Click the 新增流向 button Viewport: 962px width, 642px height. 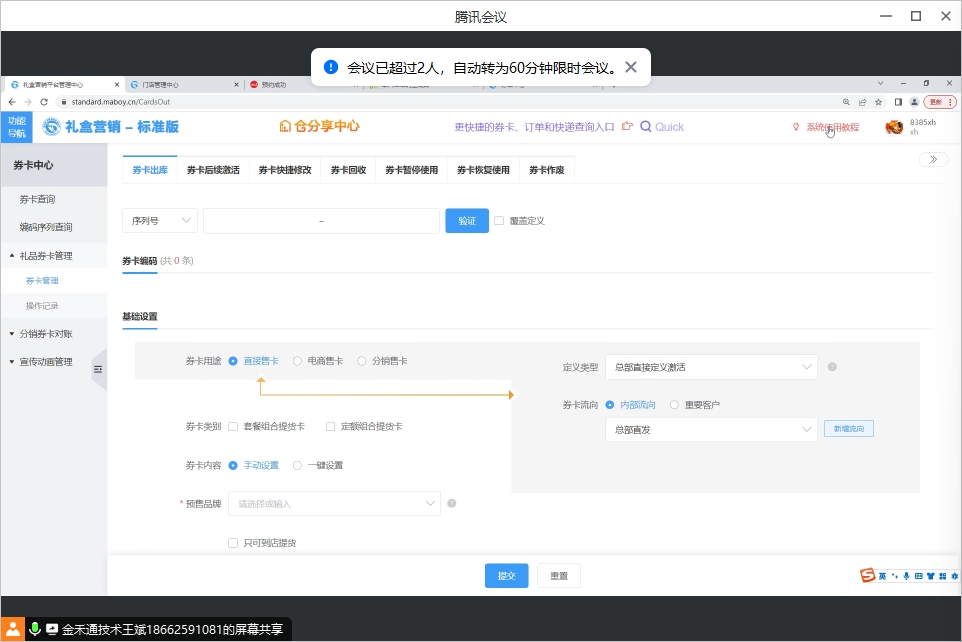click(x=849, y=429)
